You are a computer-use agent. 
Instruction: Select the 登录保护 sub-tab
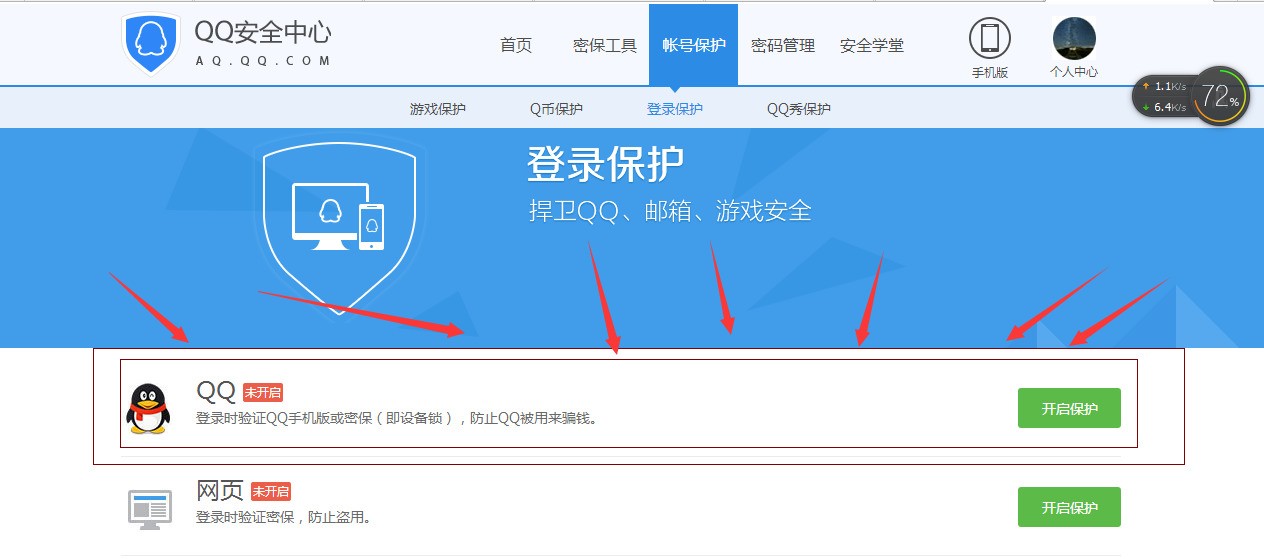pyautogui.click(x=675, y=108)
